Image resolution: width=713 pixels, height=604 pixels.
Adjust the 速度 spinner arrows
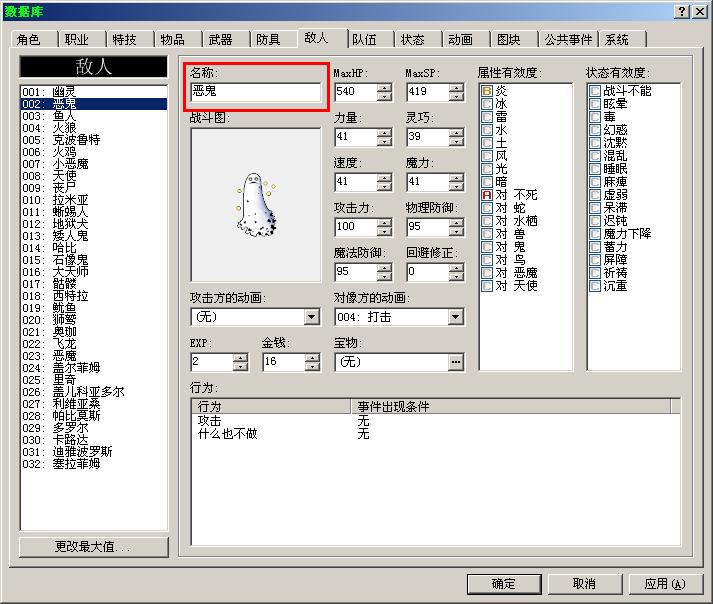pyautogui.click(x=385, y=182)
